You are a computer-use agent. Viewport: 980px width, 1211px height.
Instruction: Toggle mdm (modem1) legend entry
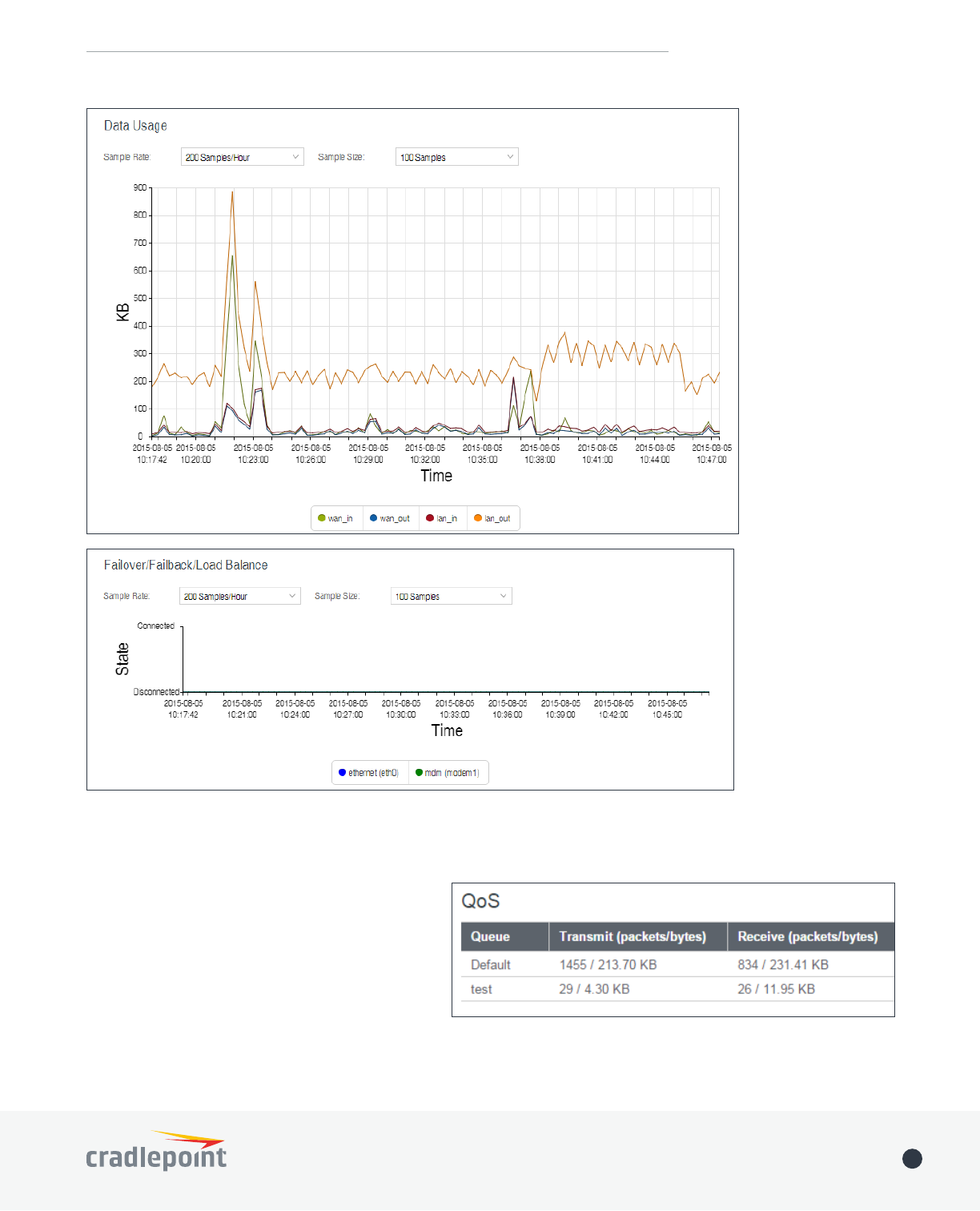448,773
